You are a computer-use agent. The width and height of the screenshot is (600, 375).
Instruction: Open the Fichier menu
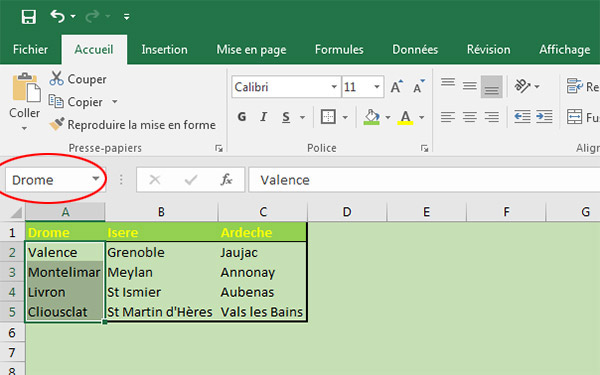pos(30,49)
